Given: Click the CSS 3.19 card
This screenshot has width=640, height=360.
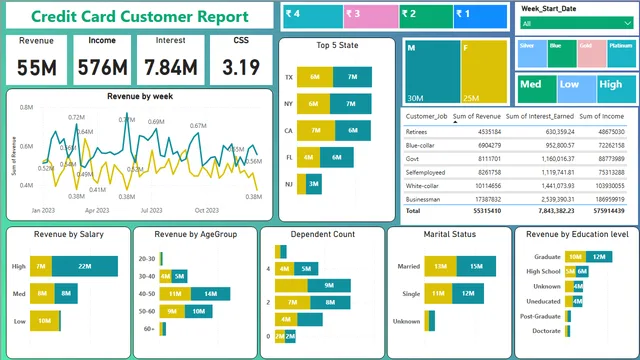Looking at the screenshot, I should (x=241, y=60).
